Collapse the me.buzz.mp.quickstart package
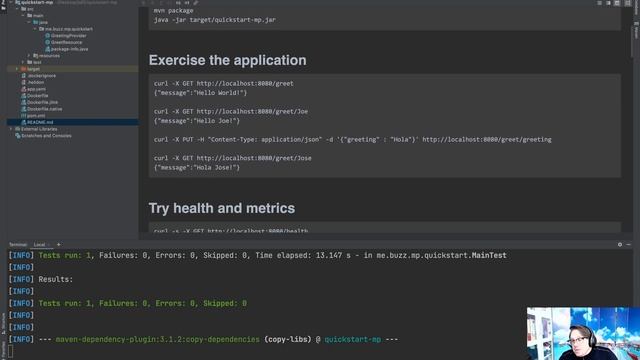This screenshot has height=360, width=640. click(x=35, y=29)
